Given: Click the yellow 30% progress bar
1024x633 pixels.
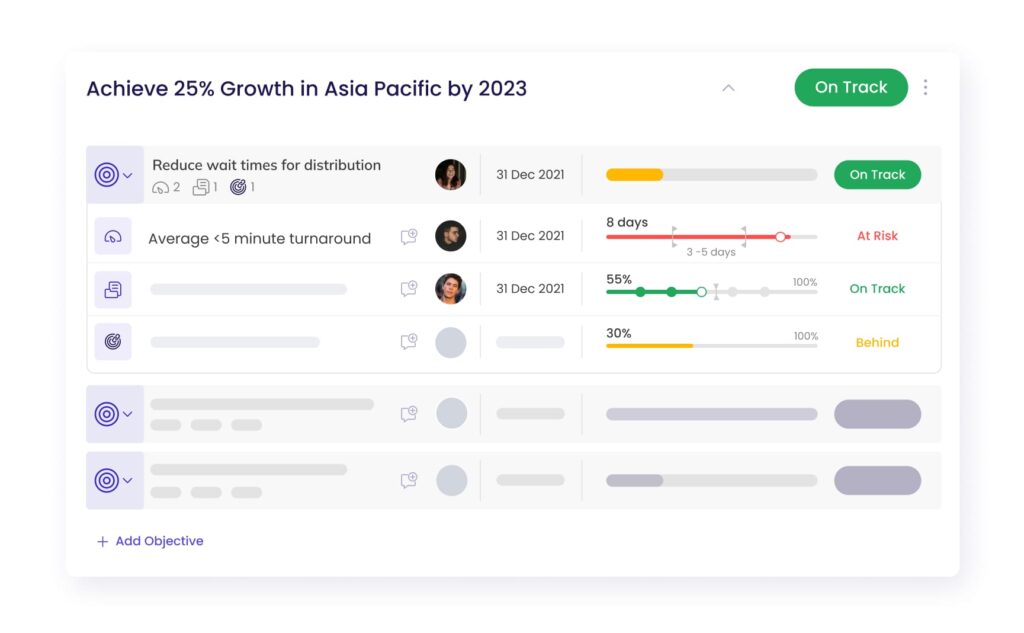Looking at the screenshot, I should (711, 346).
